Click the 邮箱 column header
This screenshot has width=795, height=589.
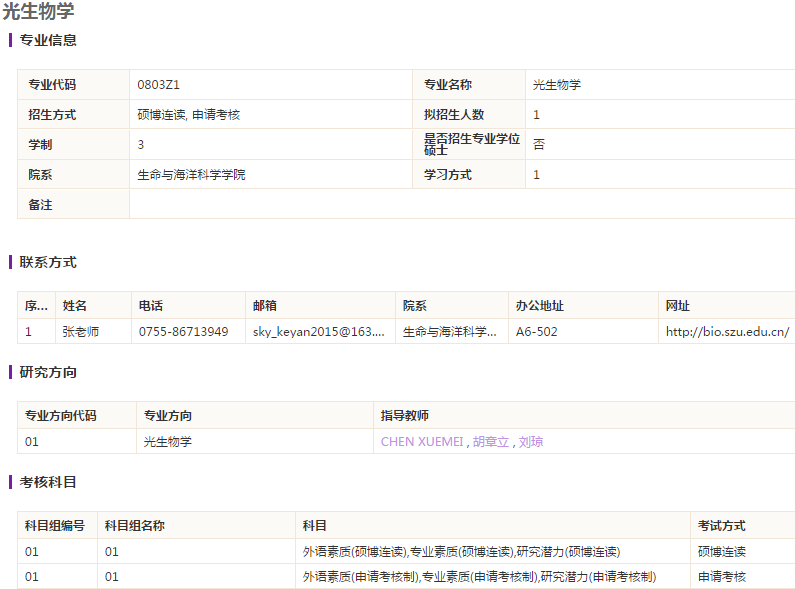tap(265, 306)
